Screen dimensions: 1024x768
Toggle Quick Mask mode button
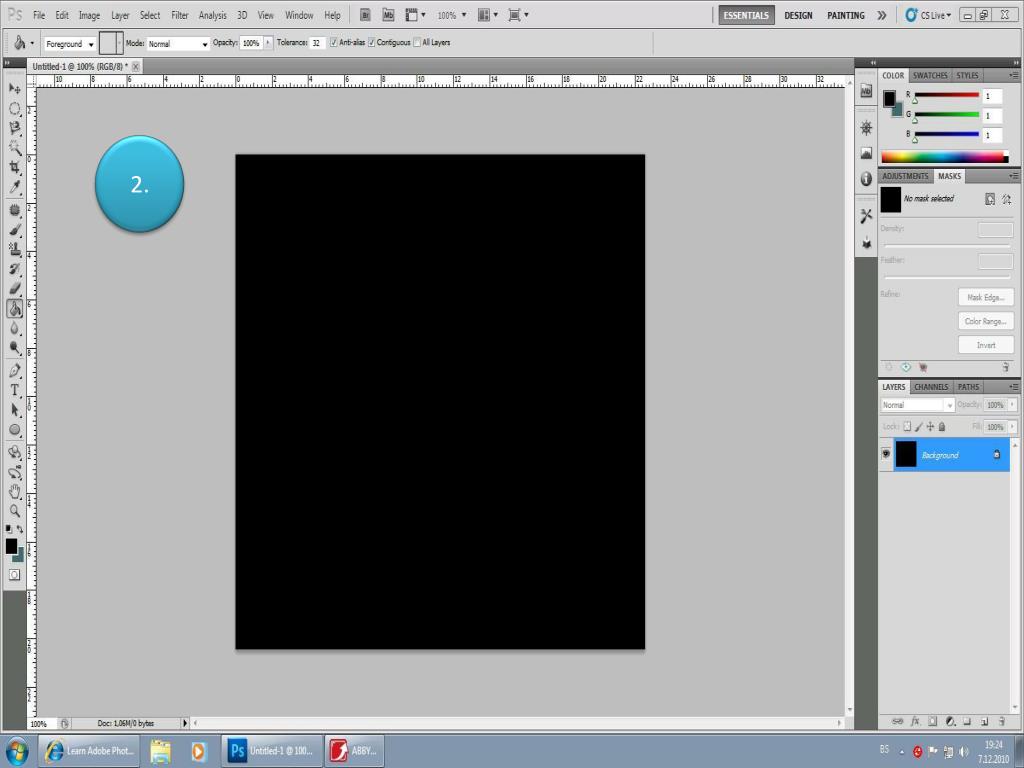click(x=14, y=575)
